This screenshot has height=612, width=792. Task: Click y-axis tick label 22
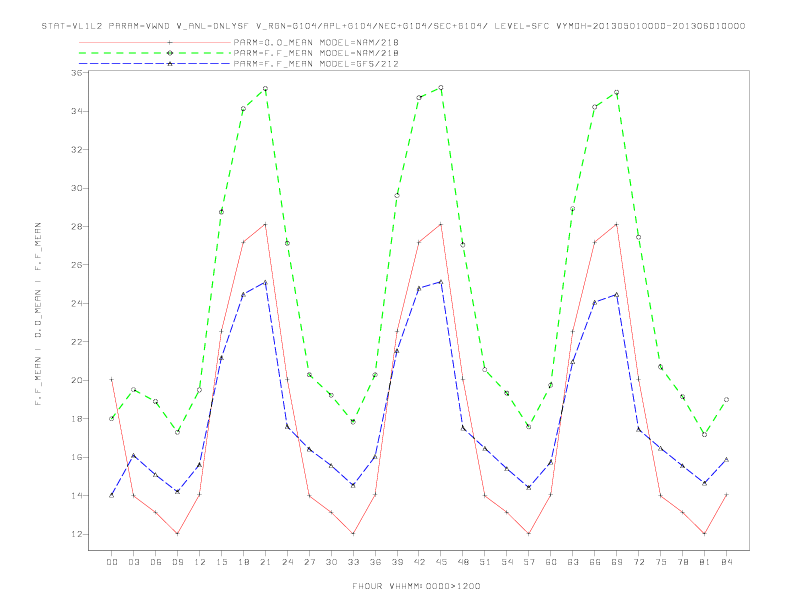[76, 342]
